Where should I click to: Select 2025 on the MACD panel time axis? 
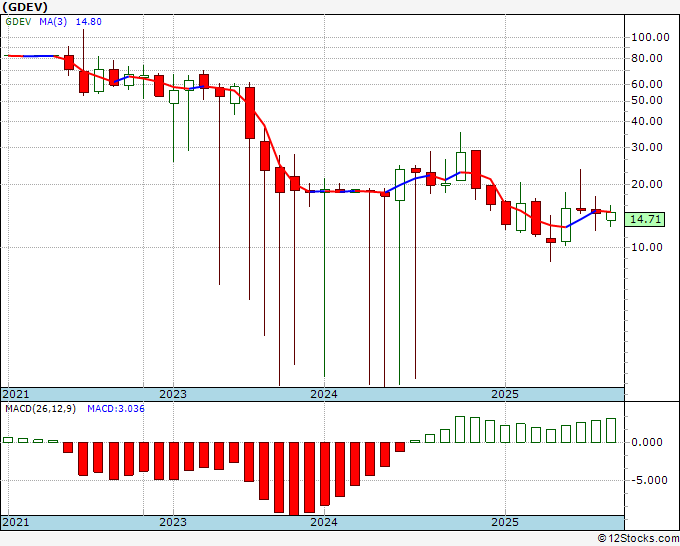(x=505, y=522)
